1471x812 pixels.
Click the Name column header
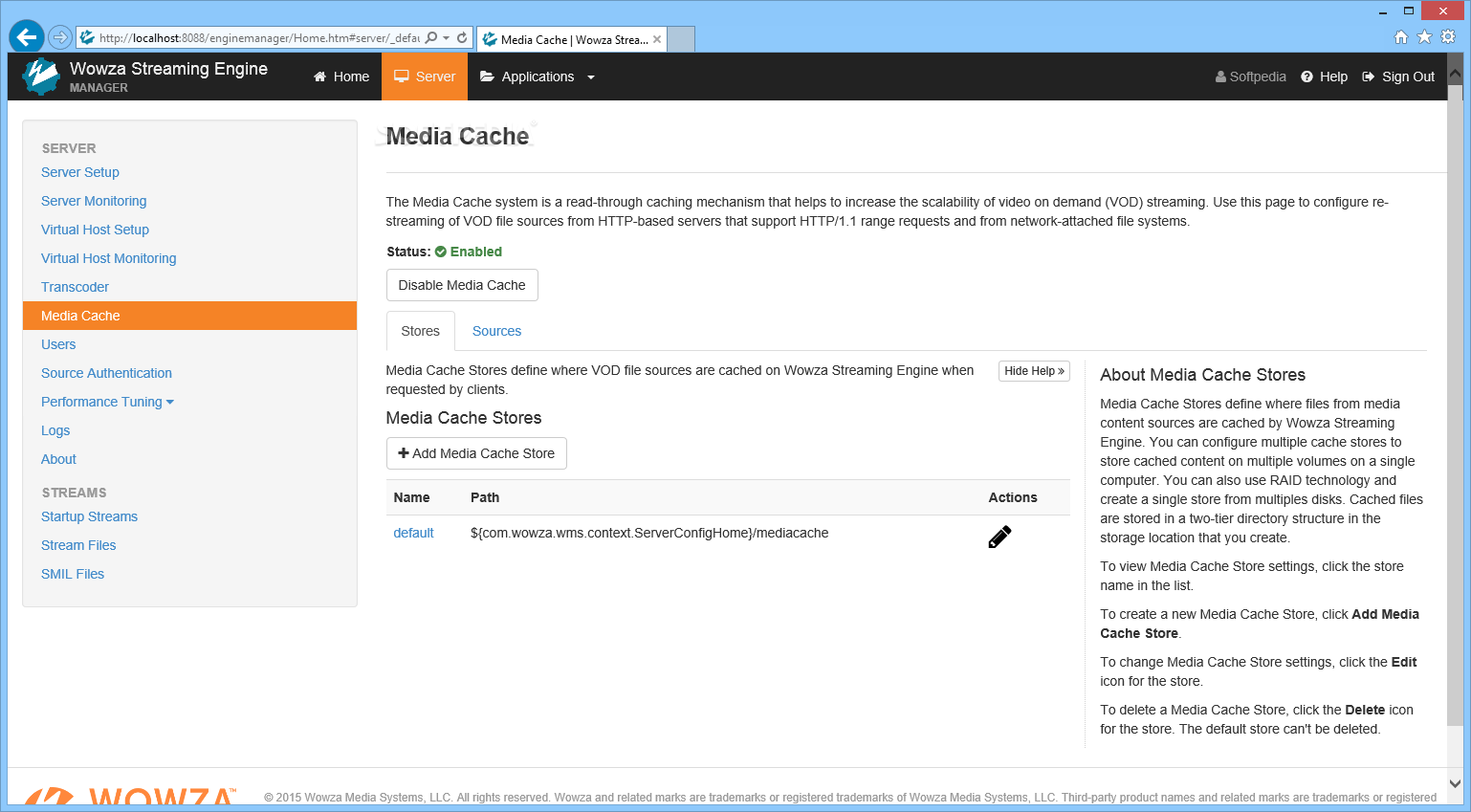tap(411, 497)
